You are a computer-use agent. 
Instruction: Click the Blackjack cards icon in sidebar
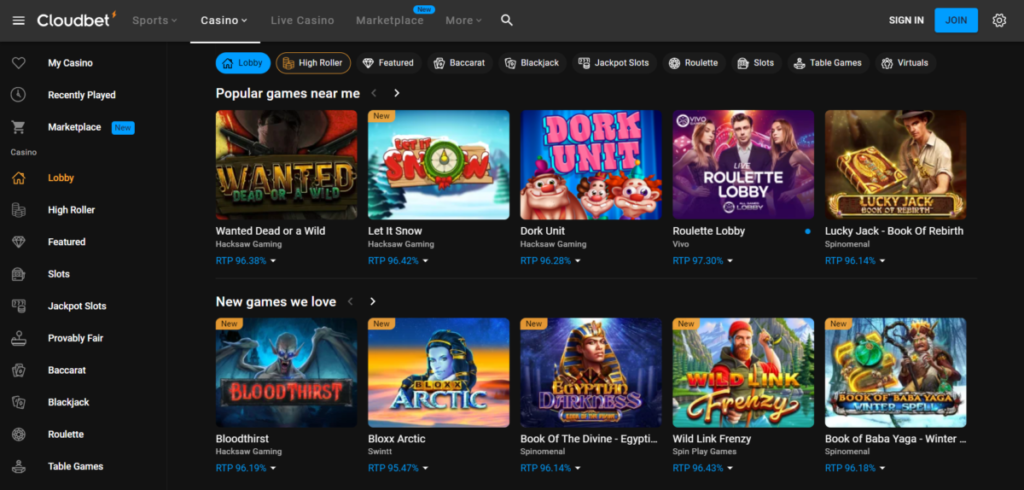click(x=18, y=402)
